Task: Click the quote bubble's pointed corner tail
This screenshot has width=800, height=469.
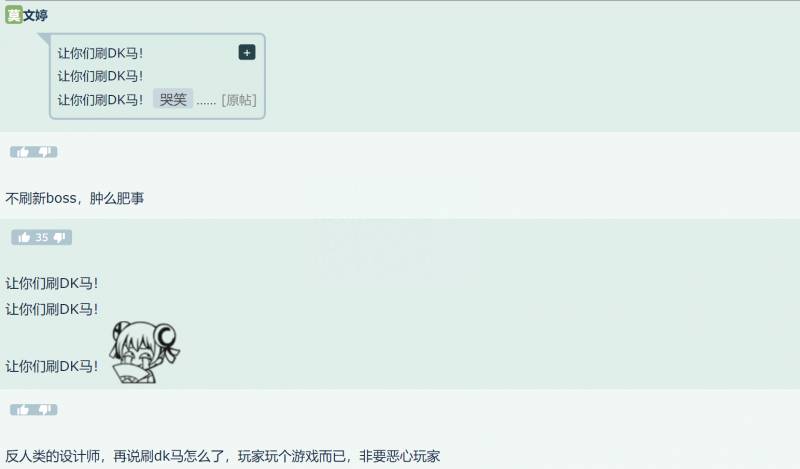Action: pos(44,39)
